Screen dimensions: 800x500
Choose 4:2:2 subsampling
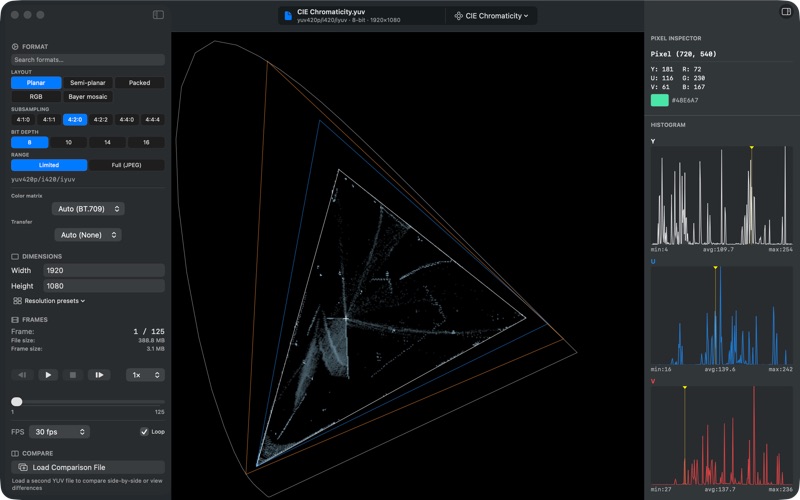101,119
